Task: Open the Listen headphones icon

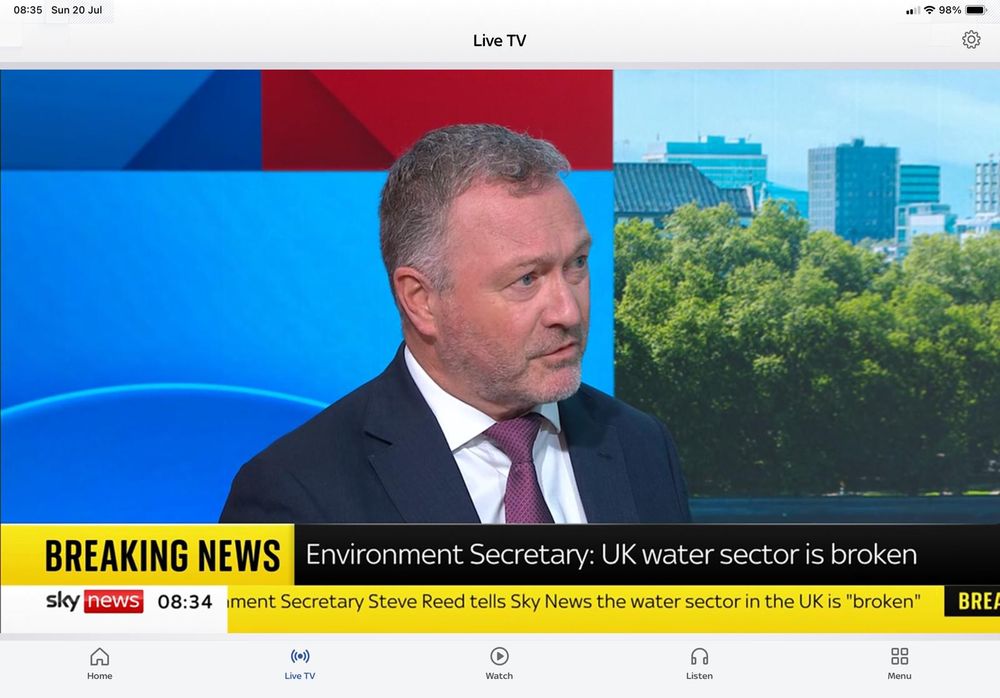Action: [700, 657]
